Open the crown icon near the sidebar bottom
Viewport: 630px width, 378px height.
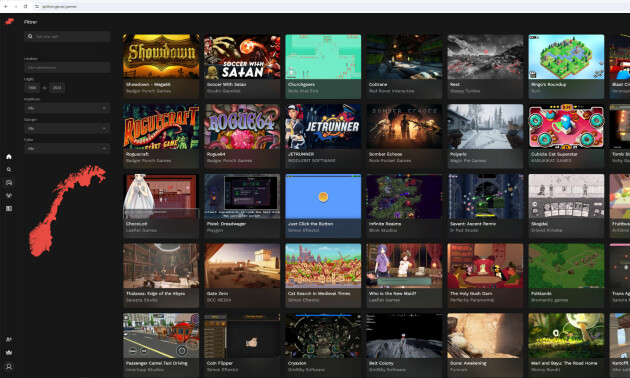(9, 353)
